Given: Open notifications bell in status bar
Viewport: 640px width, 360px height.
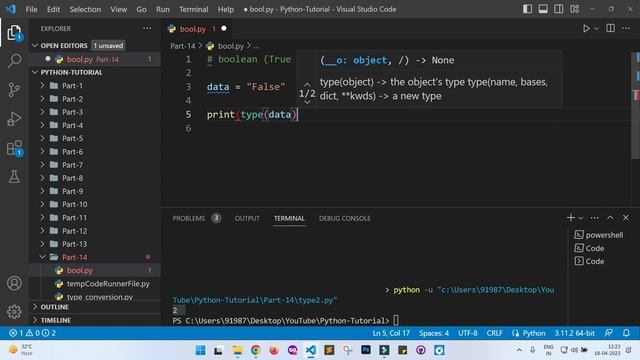Looking at the screenshot, I should coord(626,333).
